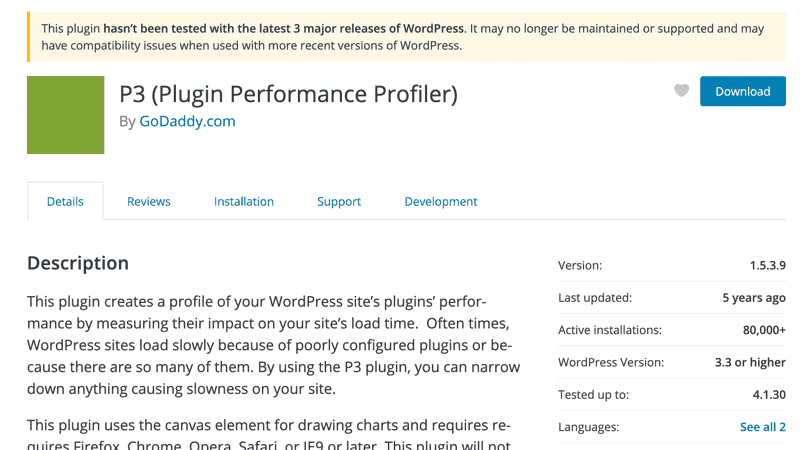Open the GoDaddy.com author link
800x450 pixels.
coord(187,121)
